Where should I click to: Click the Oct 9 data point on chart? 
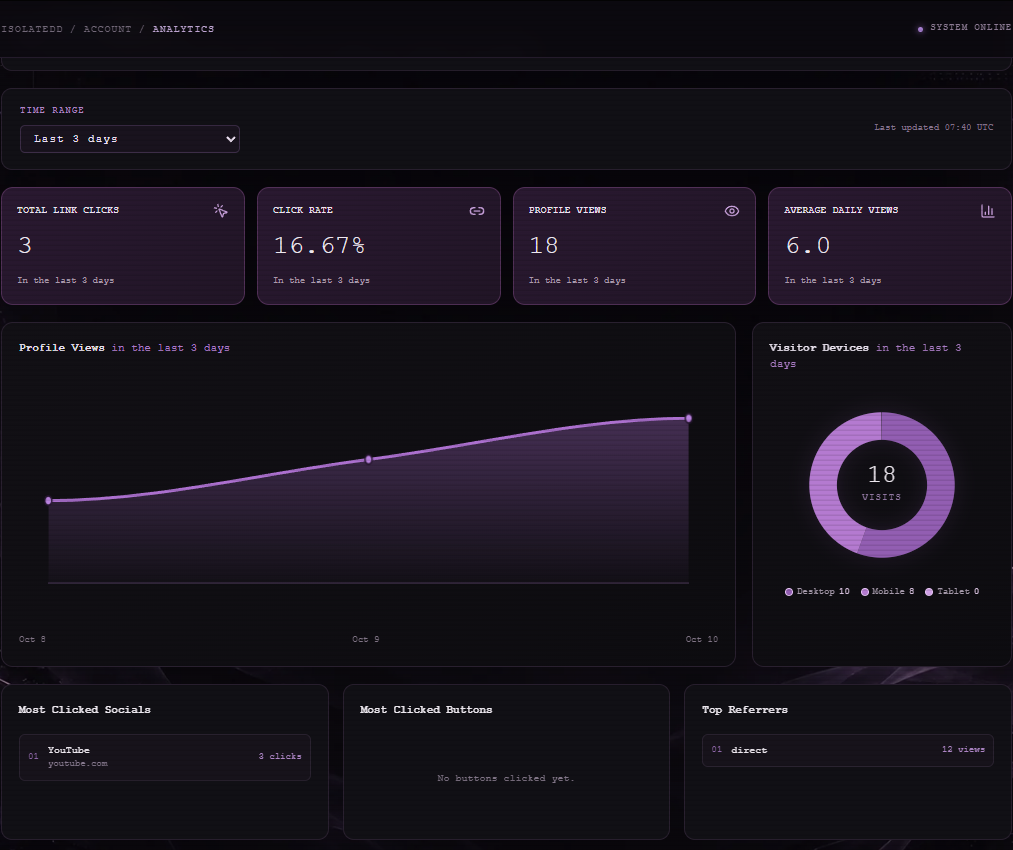[x=368, y=459]
